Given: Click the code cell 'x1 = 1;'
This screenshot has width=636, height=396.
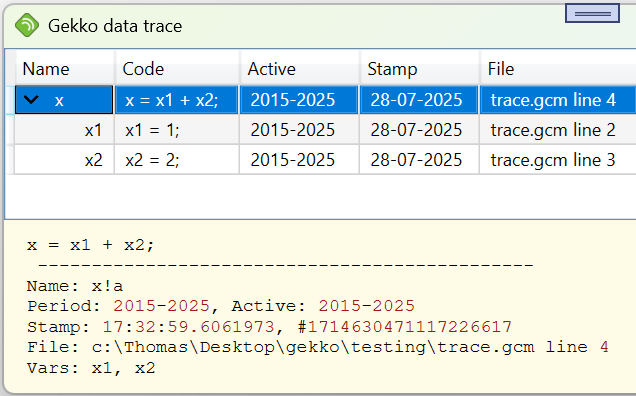Looking at the screenshot, I should tap(177, 130).
